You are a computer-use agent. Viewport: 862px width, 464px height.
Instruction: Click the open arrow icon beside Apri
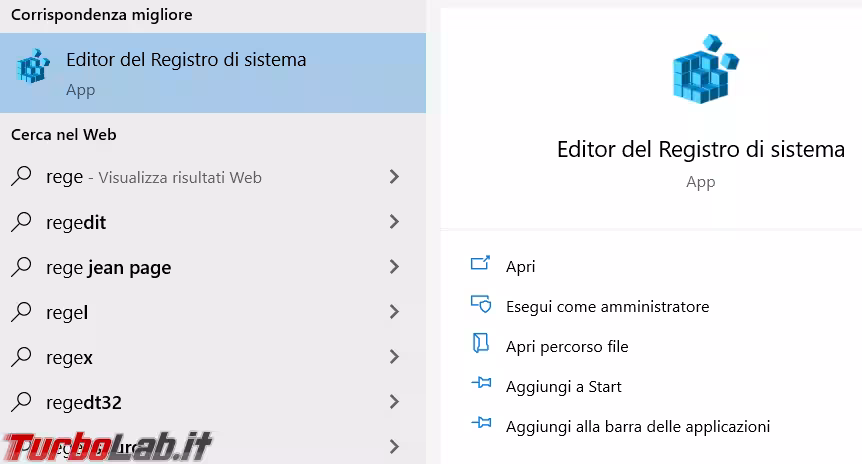[480, 264]
